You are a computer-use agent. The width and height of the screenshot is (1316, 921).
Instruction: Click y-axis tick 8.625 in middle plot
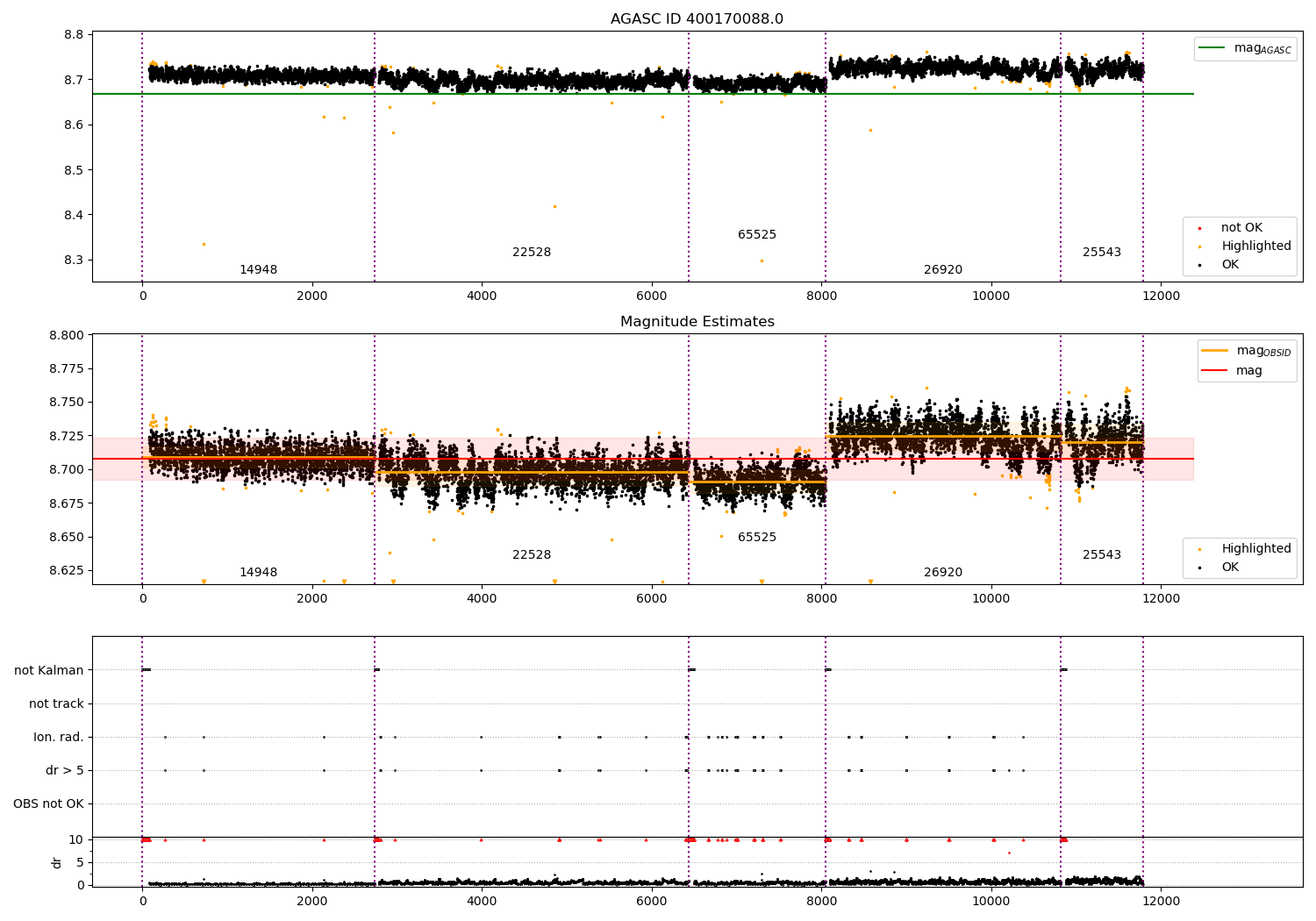click(x=67, y=571)
